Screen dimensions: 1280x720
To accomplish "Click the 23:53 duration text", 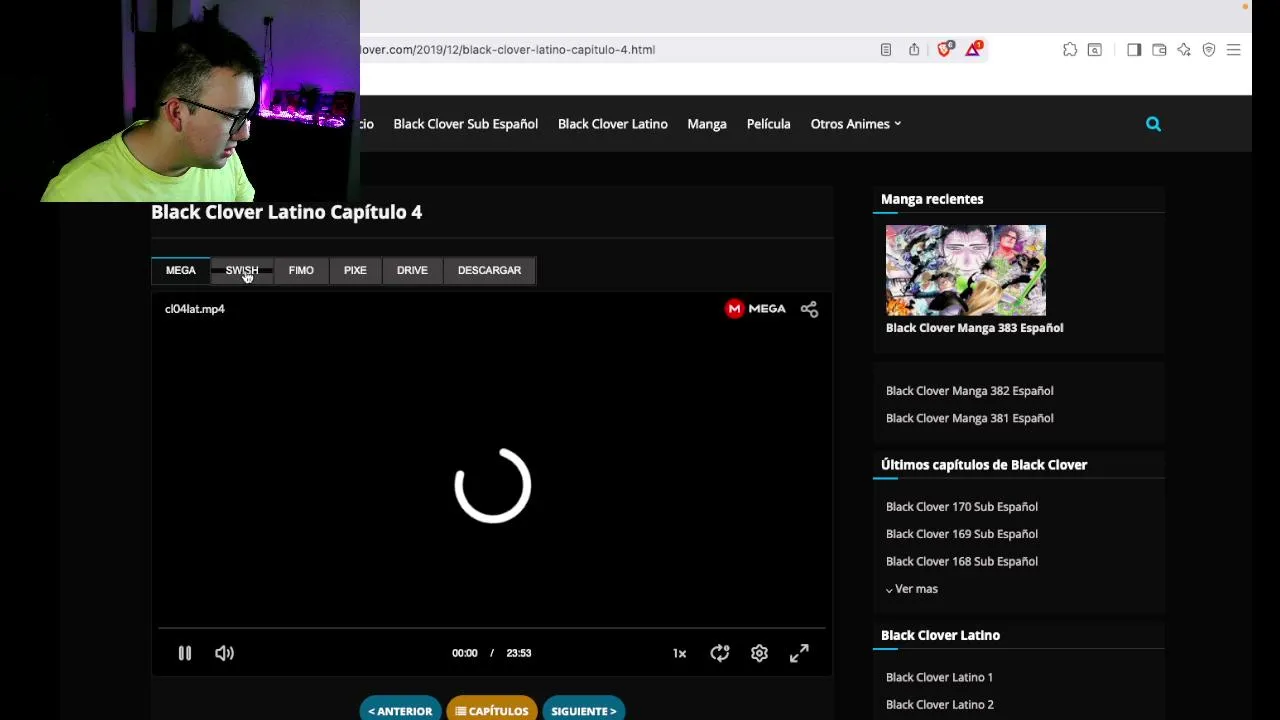I will point(518,653).
